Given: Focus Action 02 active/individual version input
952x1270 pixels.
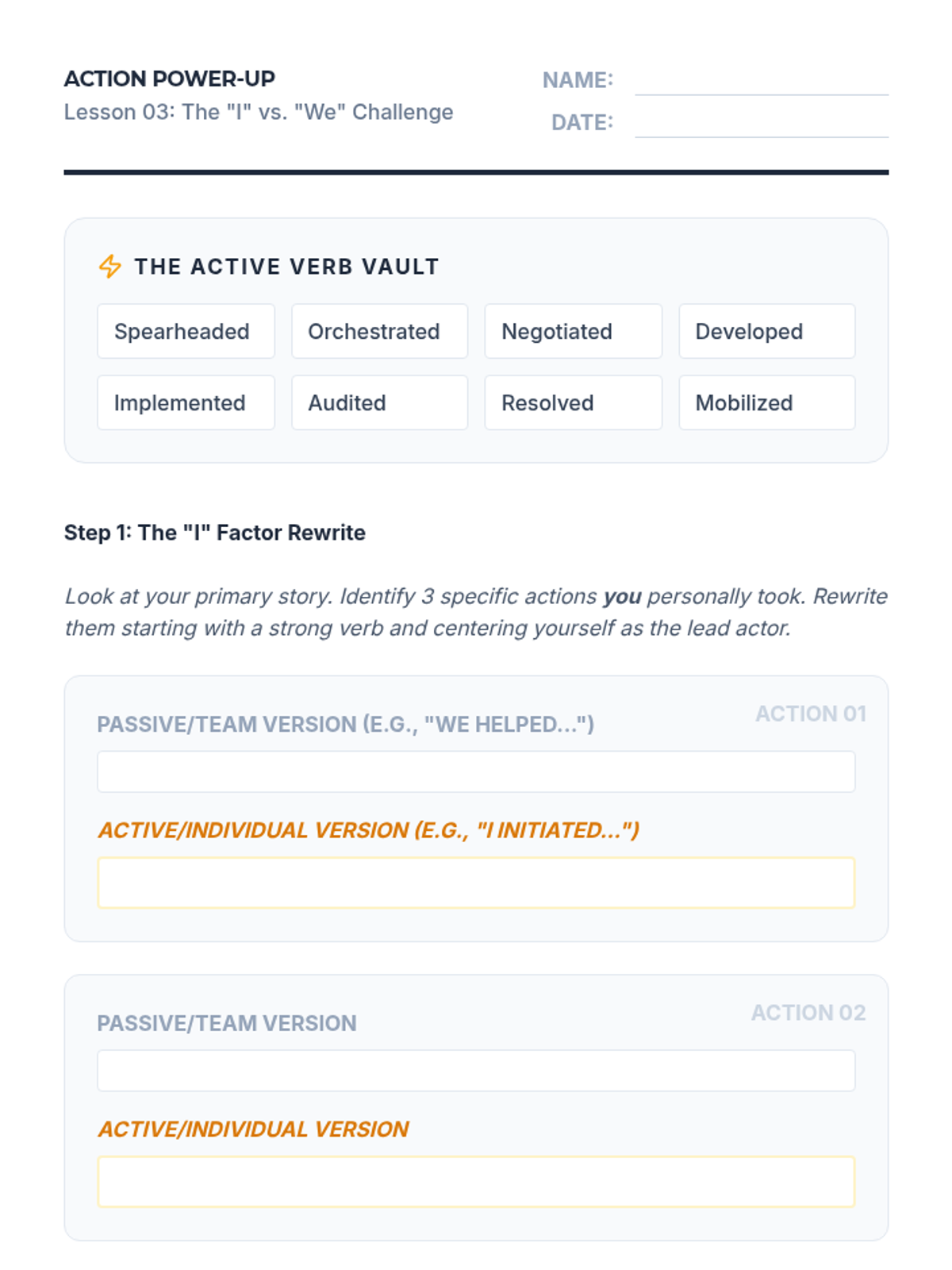Looking at the screenshot, I should click(x=476, y=1182).
